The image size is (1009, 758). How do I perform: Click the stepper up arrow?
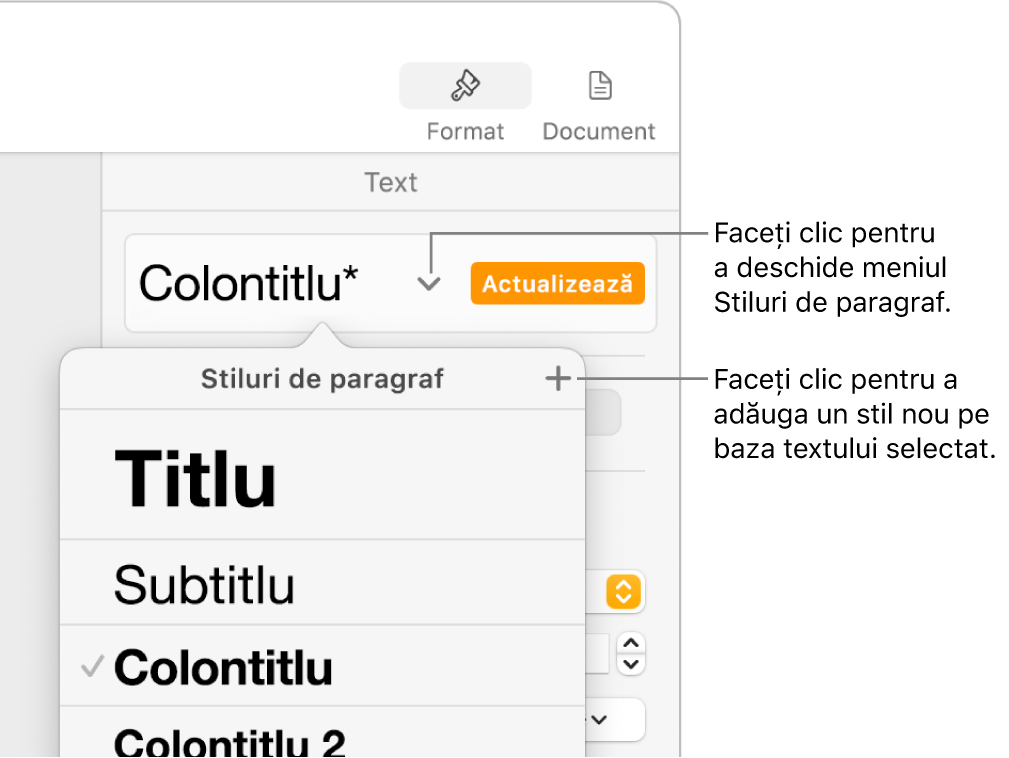tap(631, 643)
